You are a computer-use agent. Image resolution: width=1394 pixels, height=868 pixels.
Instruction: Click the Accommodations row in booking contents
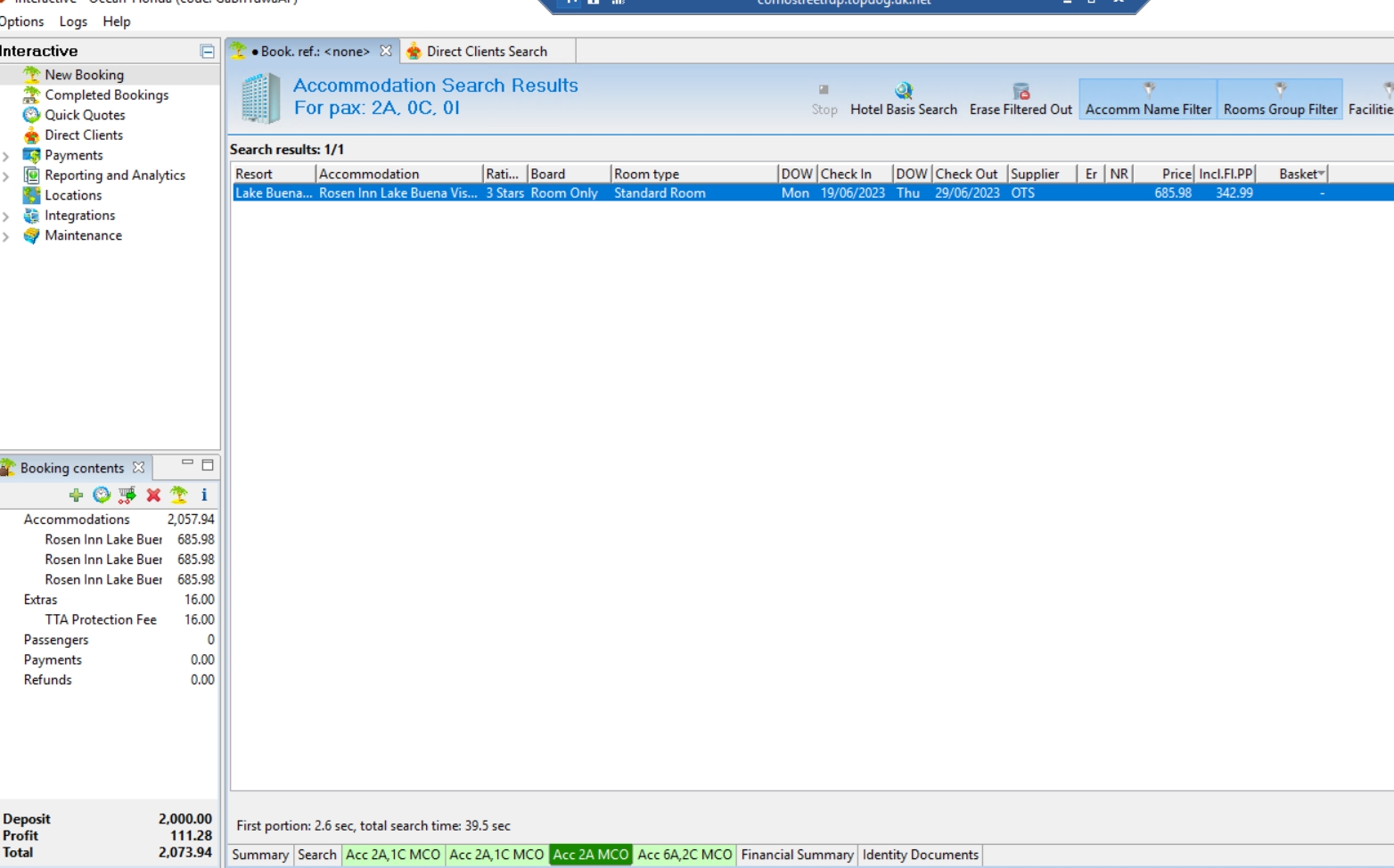(110, 520)
